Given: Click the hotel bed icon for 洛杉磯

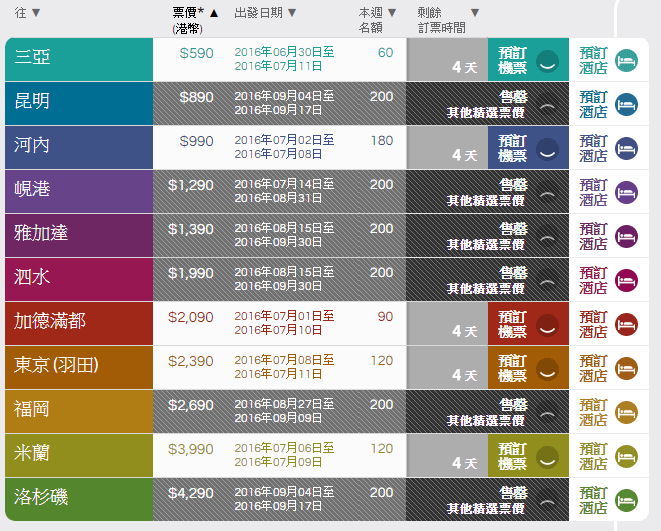Looking at the screenshot, I should click(x=626, y=501).
